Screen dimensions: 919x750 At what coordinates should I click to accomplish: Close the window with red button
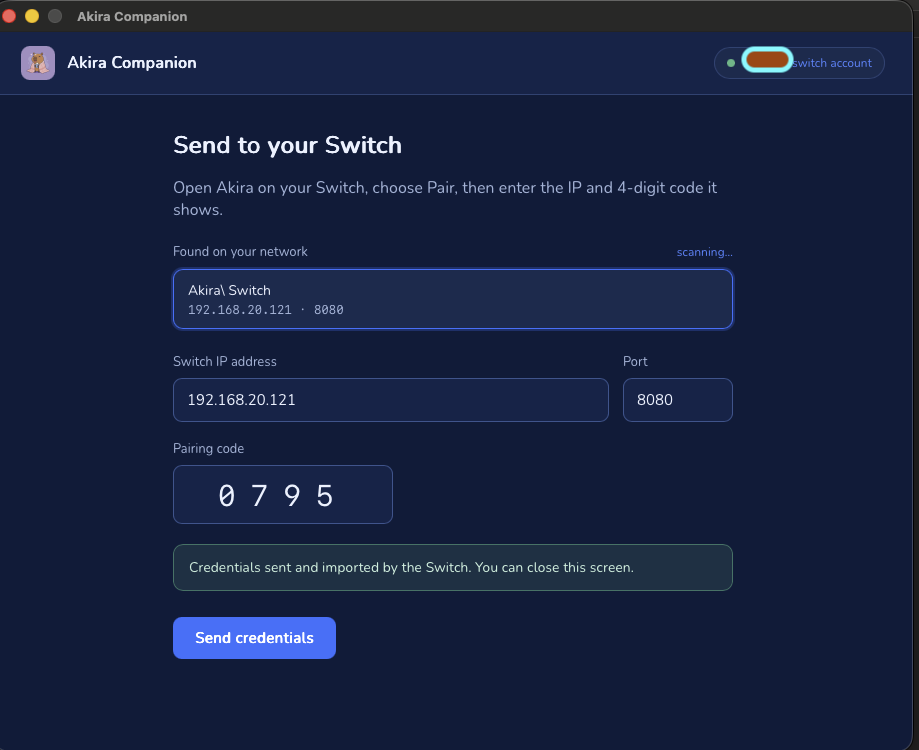pyautogui.click(x=9, y=16)
